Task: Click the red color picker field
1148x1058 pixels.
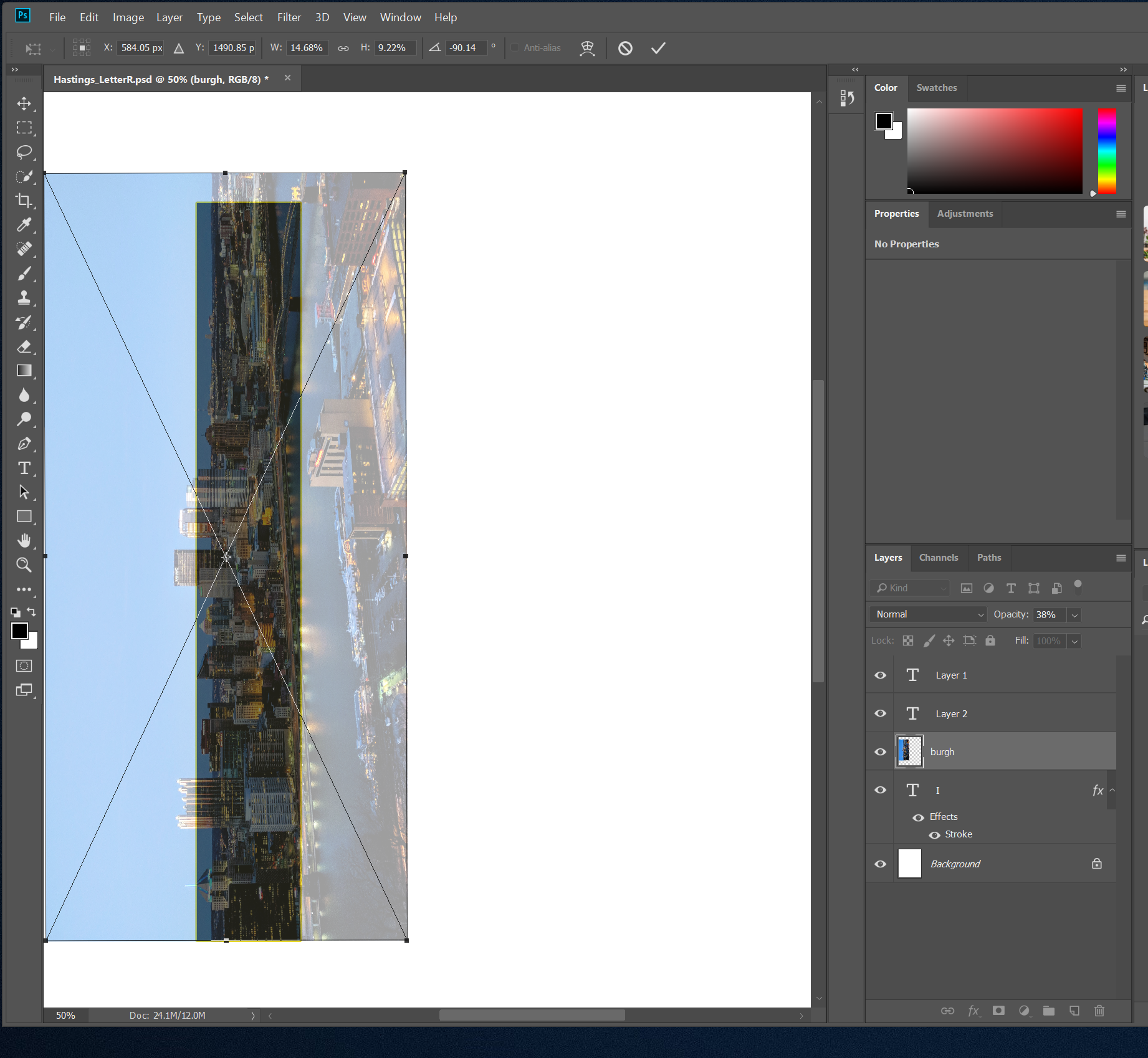Action: pyautogui.click(x=995, y=151)
